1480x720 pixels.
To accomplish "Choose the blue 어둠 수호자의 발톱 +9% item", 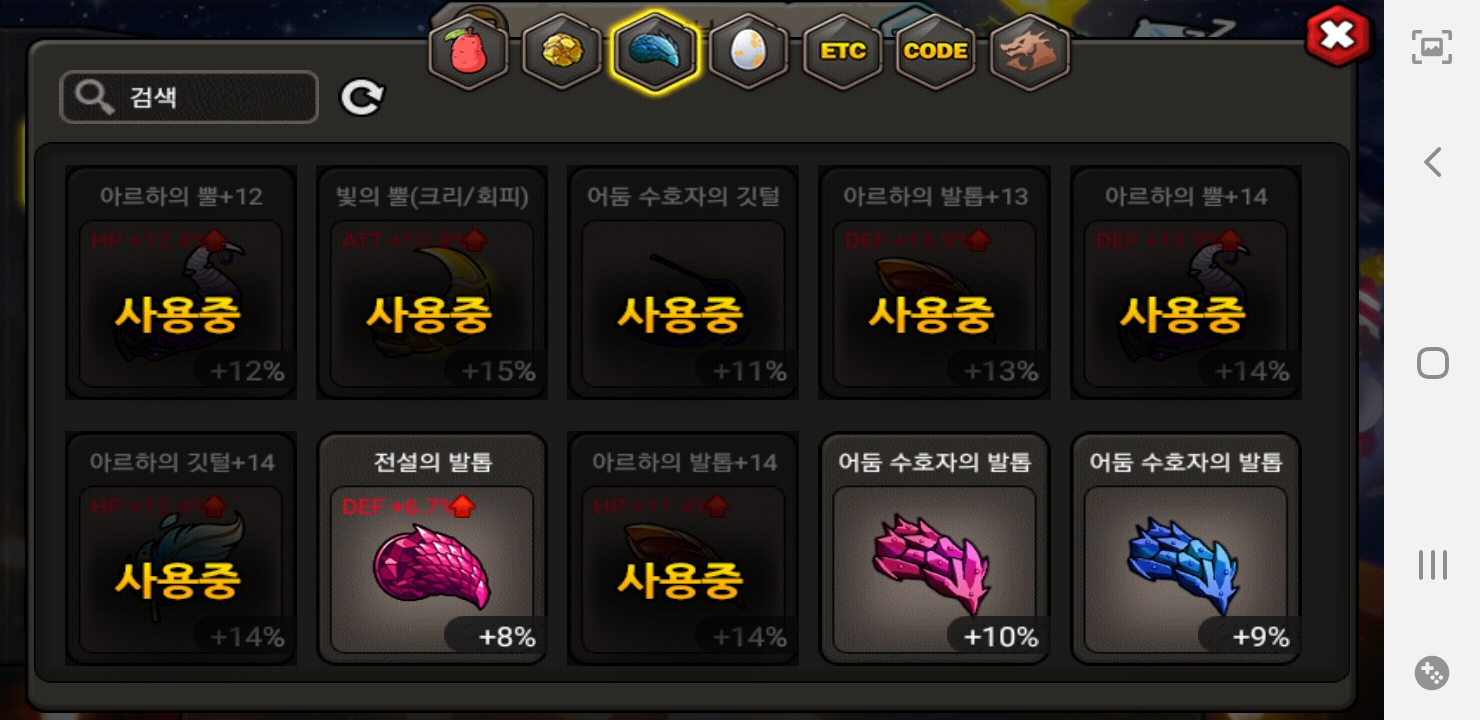I will [1186, 549].
